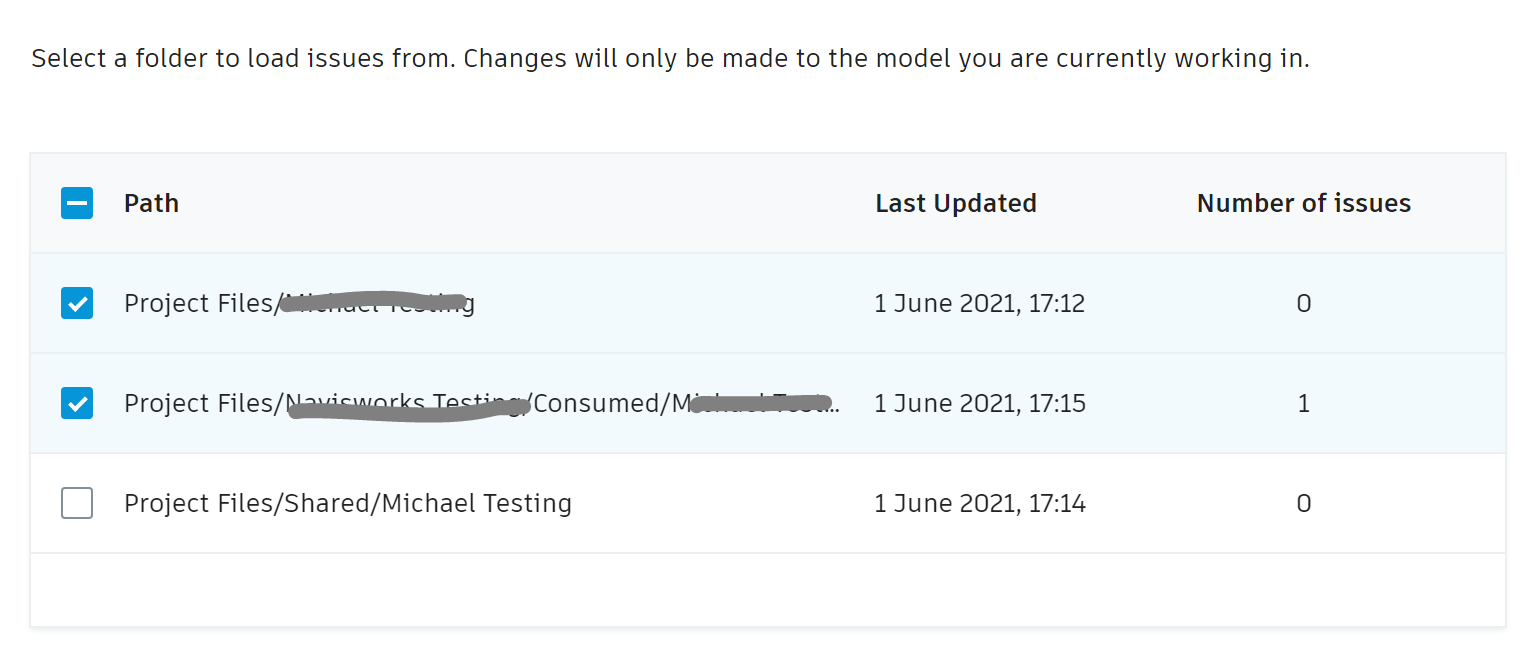Click the zero issues count on first row
Screen dimensions: 1523x652
(x=1303, y=303)
